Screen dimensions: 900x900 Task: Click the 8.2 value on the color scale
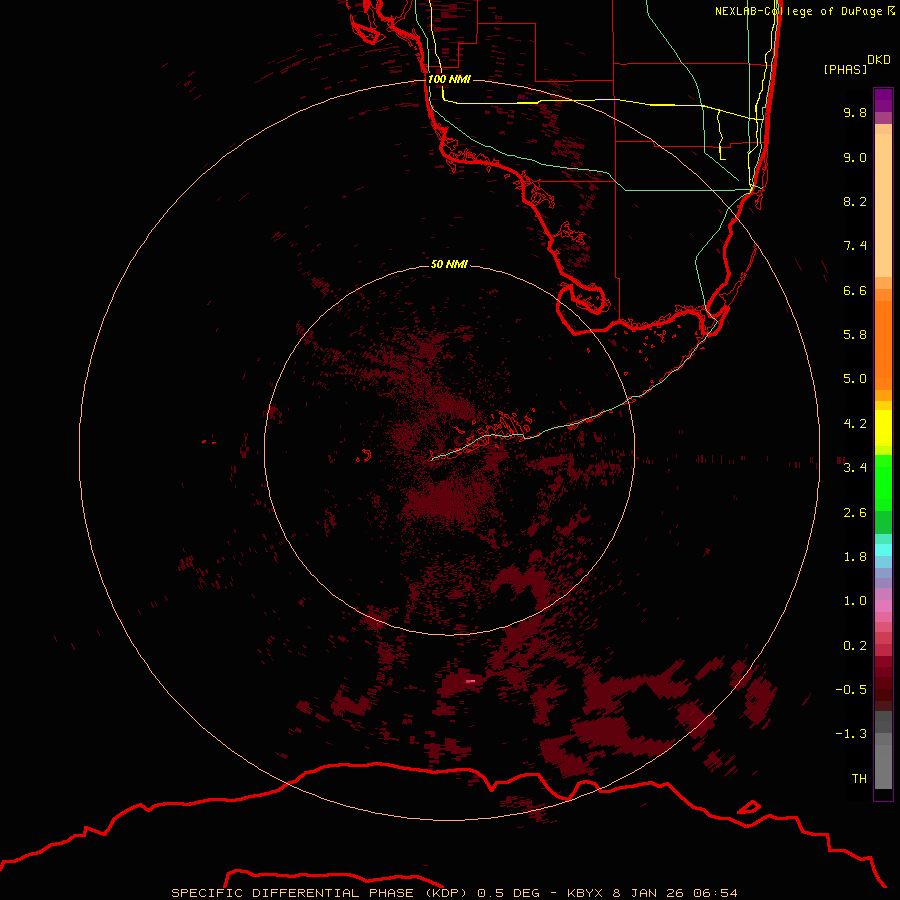855,201
